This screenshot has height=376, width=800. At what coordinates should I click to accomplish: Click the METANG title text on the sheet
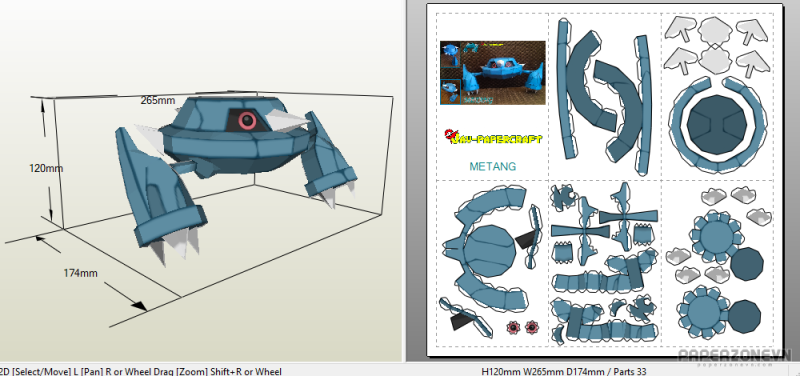pyautogui.click(x=492, y=166)
